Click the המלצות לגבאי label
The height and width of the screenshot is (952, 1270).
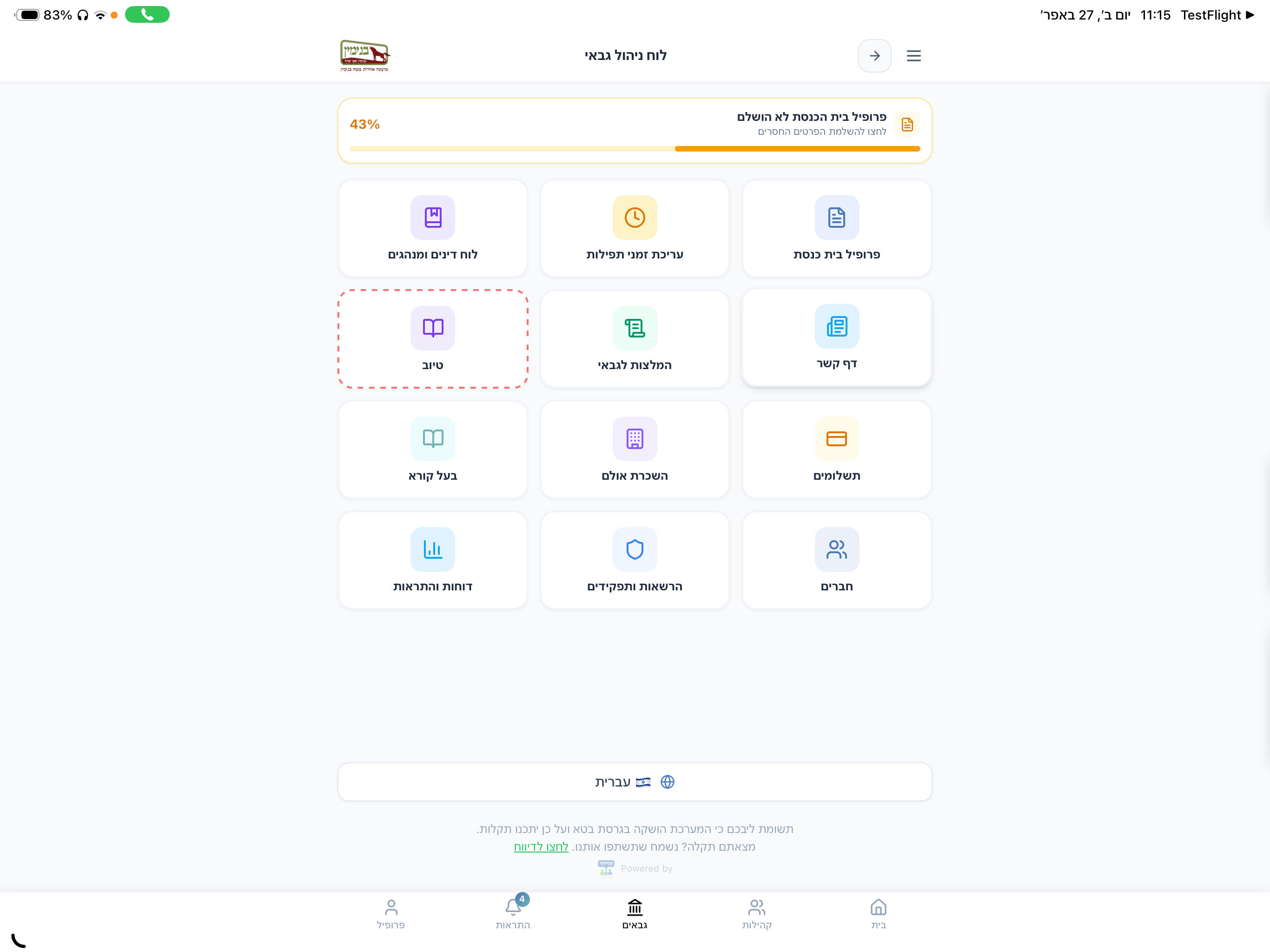tap(635, 365)
